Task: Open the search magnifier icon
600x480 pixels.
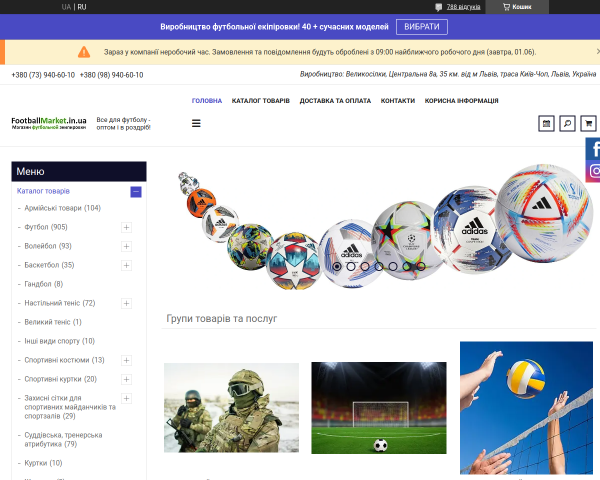Action: pos(567,124)
